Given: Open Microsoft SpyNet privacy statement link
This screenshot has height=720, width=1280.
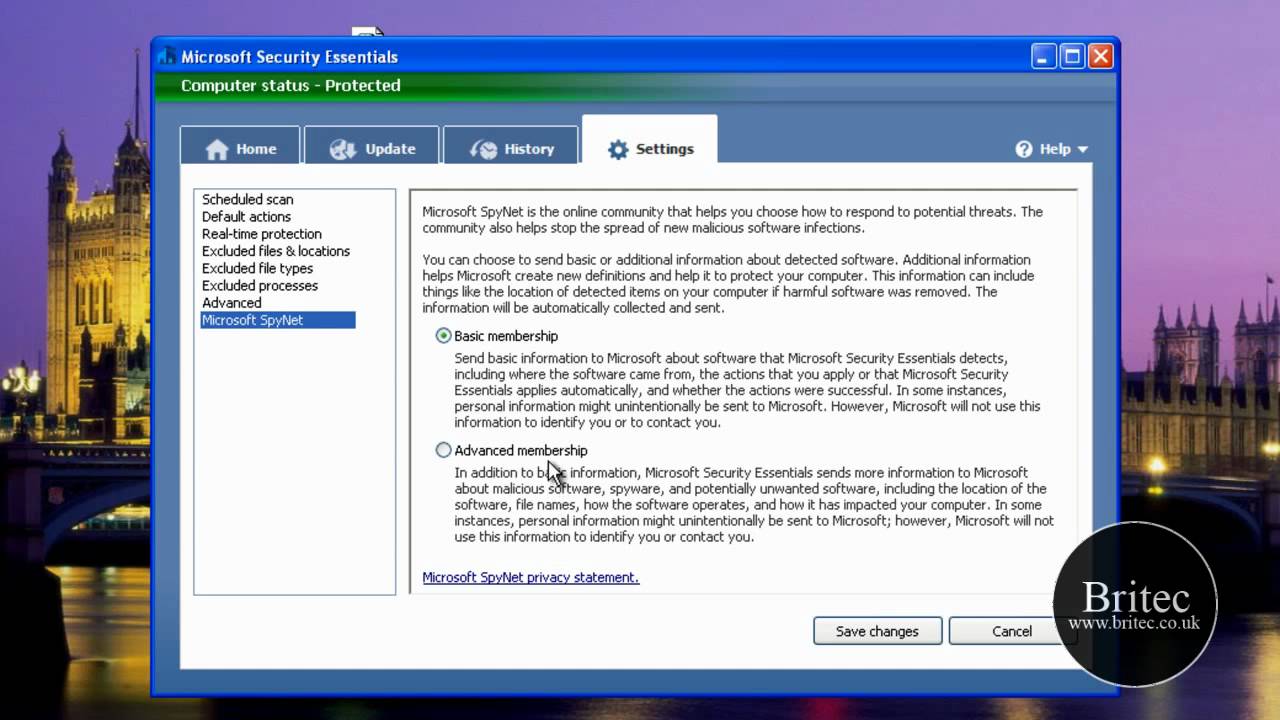Looking at the screenshot, I should click(x=531, y=577).
